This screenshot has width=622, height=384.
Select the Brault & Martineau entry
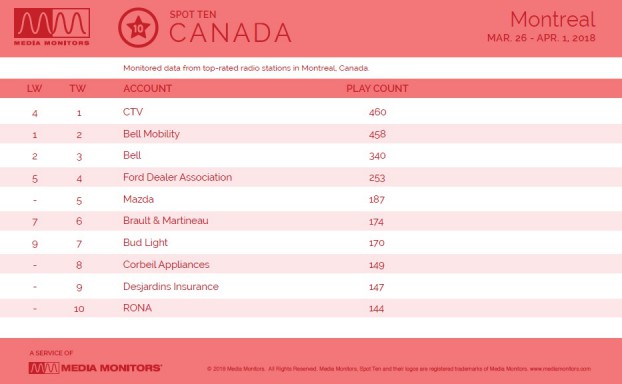point(165,221)
